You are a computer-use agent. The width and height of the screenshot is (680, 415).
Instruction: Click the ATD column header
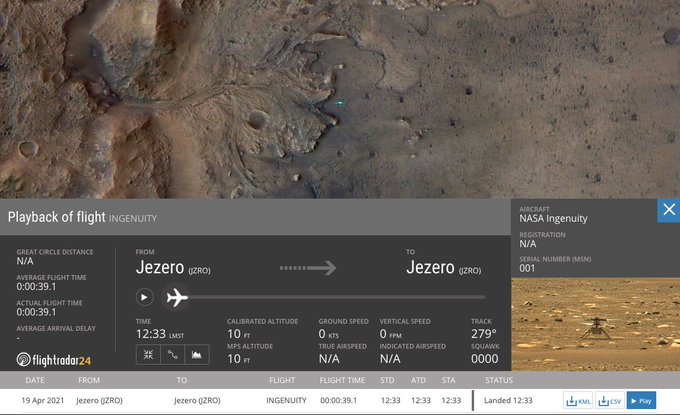pos(418,380)
